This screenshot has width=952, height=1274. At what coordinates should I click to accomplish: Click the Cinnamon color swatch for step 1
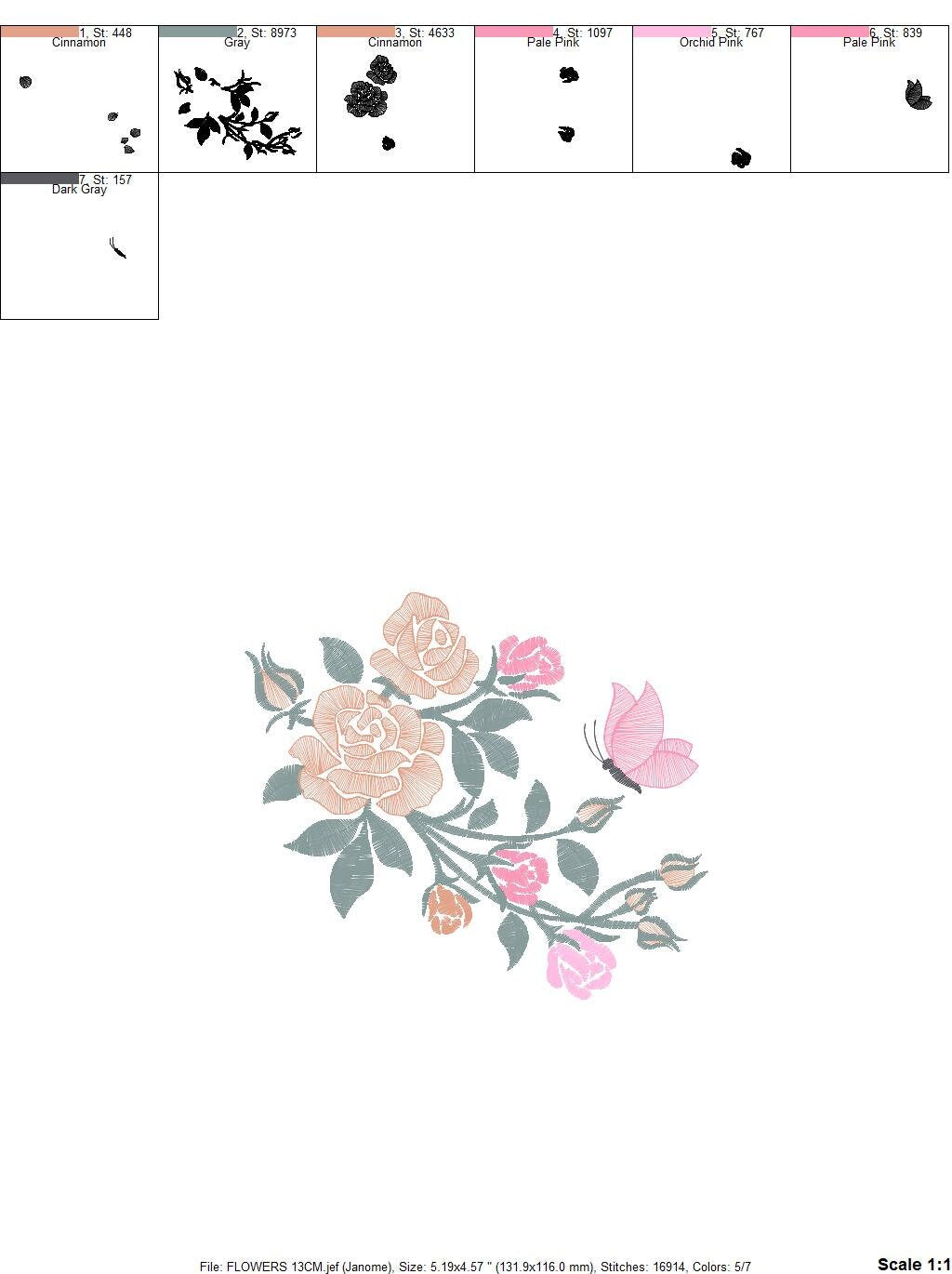point(40,32)
